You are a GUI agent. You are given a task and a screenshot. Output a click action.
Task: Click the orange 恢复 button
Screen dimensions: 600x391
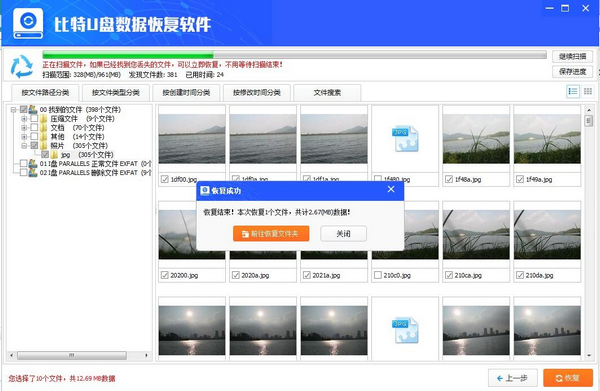click(568, 378)
